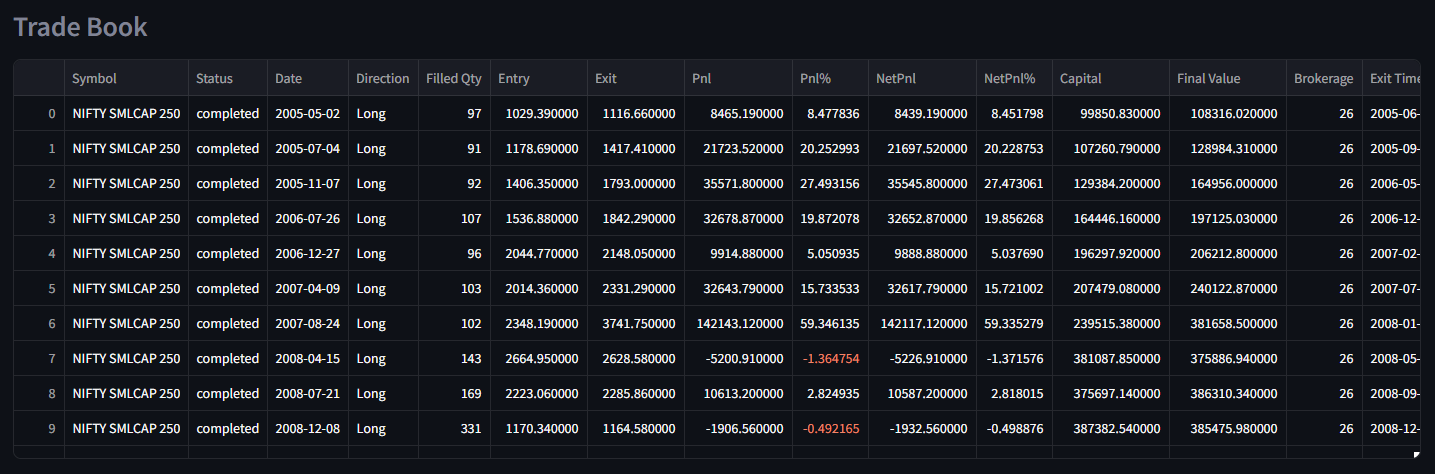
Task: Sort by the Final Value column header
Action: tap(1228, 78)
